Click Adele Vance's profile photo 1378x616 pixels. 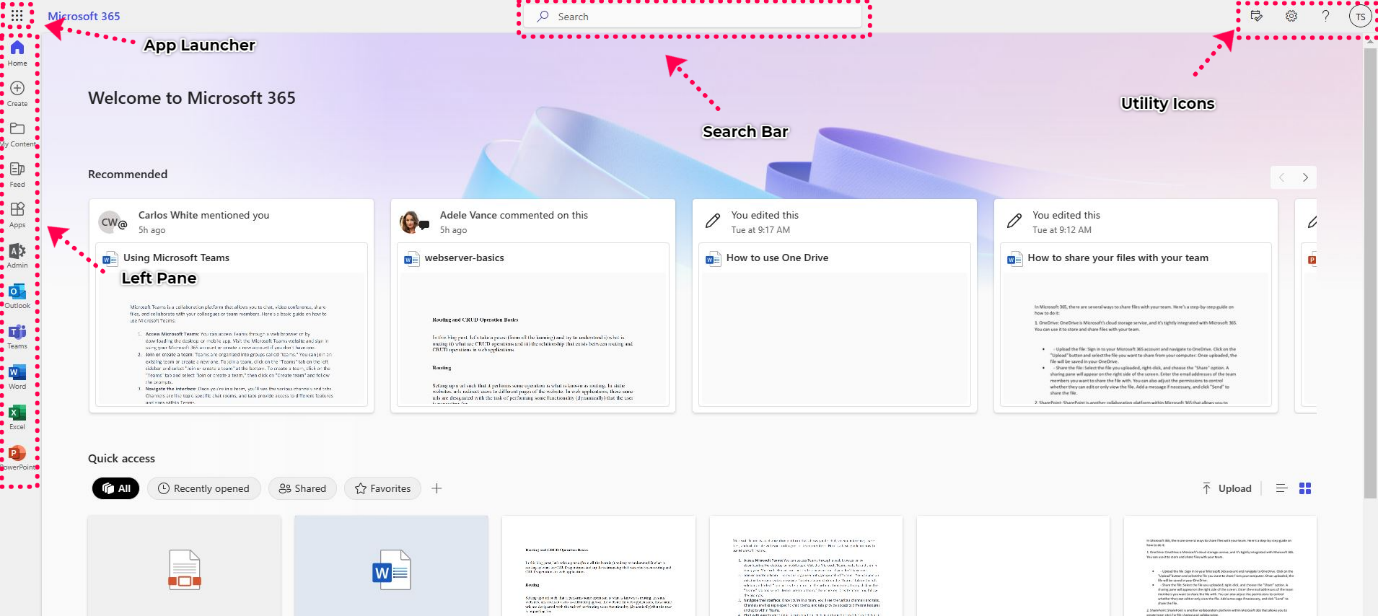[412, 222]
